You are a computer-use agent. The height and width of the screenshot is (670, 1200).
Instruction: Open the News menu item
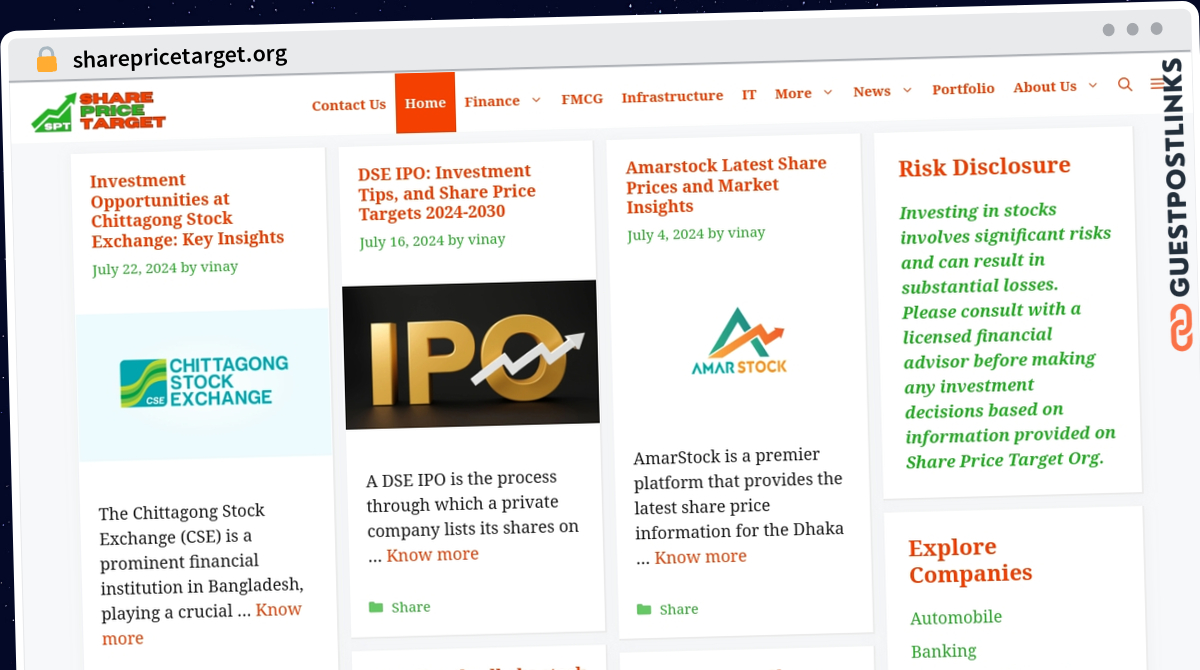pos(872,91)
